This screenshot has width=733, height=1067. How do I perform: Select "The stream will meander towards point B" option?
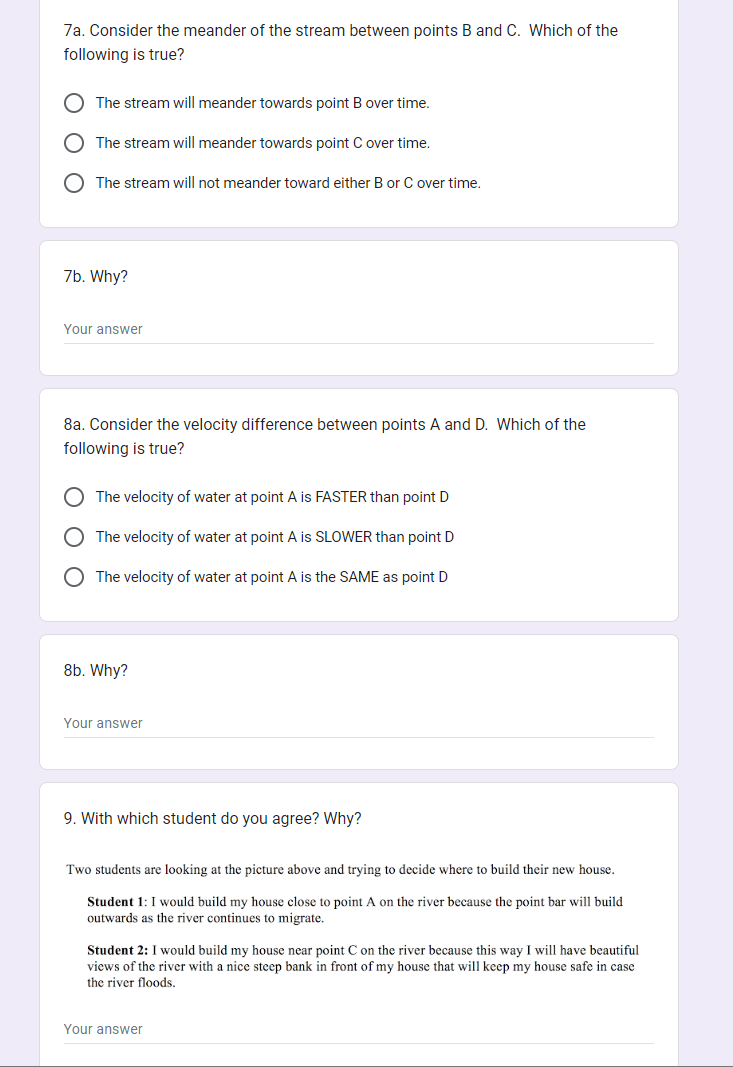pyautogui.click(x=74, y=103)
